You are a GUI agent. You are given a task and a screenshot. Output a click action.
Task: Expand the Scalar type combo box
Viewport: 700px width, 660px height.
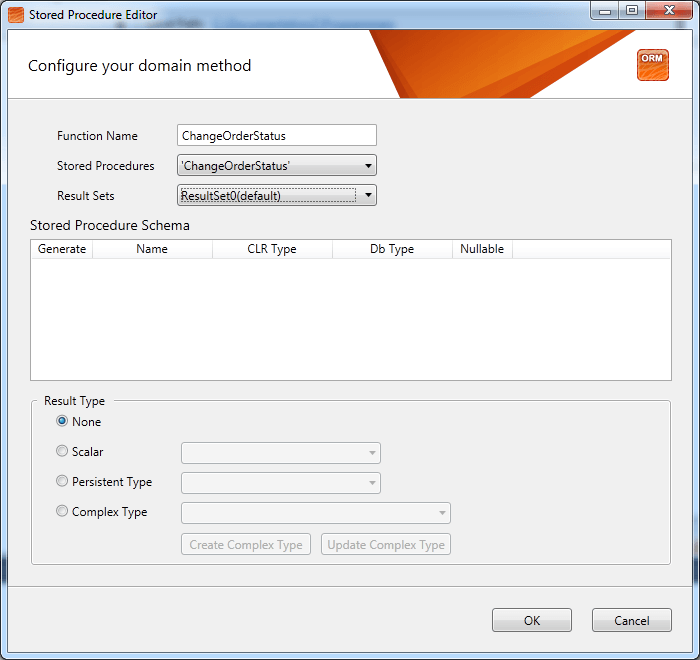(x=281, y=453)
